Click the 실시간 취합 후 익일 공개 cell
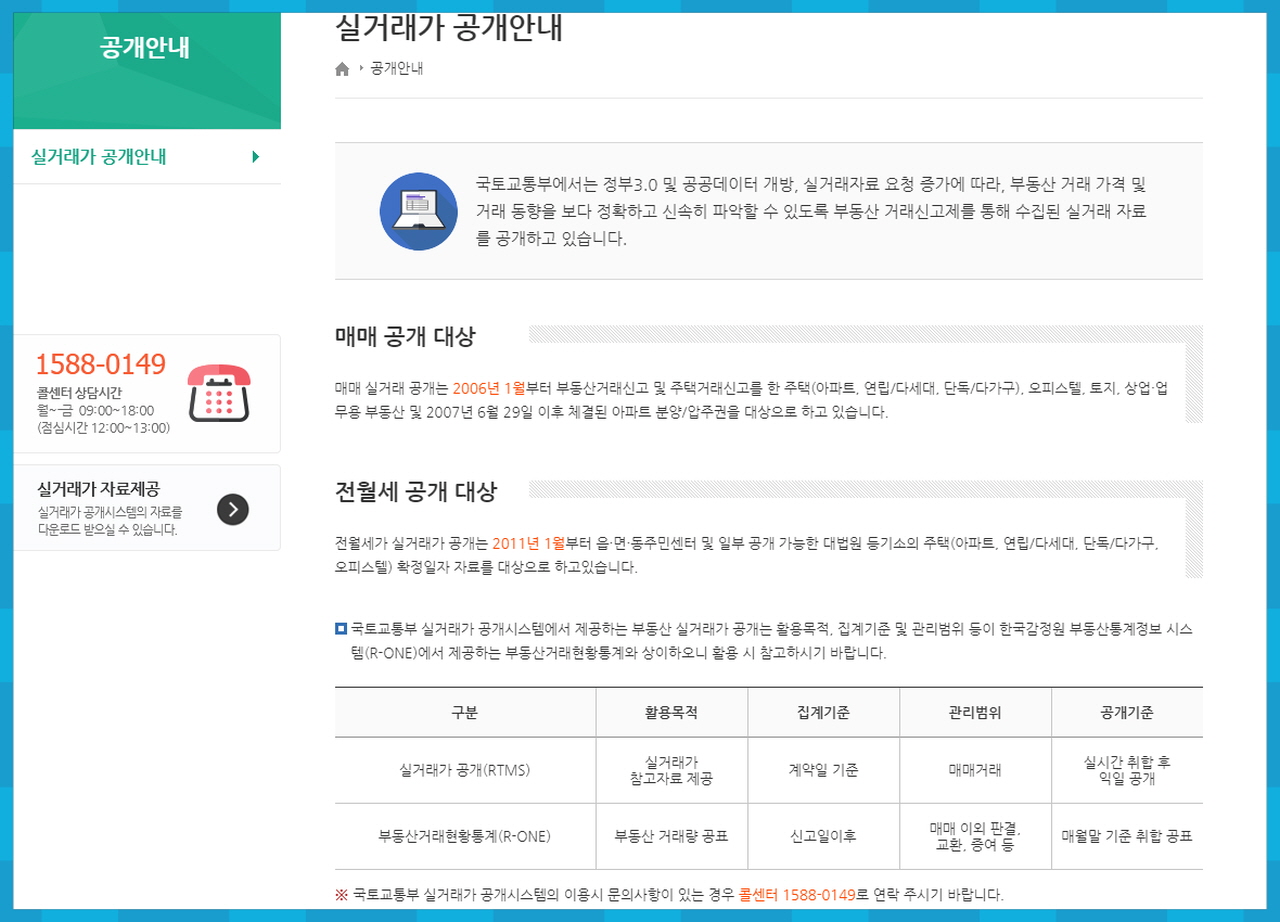Screen dimensions: 1280x922 (1127, 771)
